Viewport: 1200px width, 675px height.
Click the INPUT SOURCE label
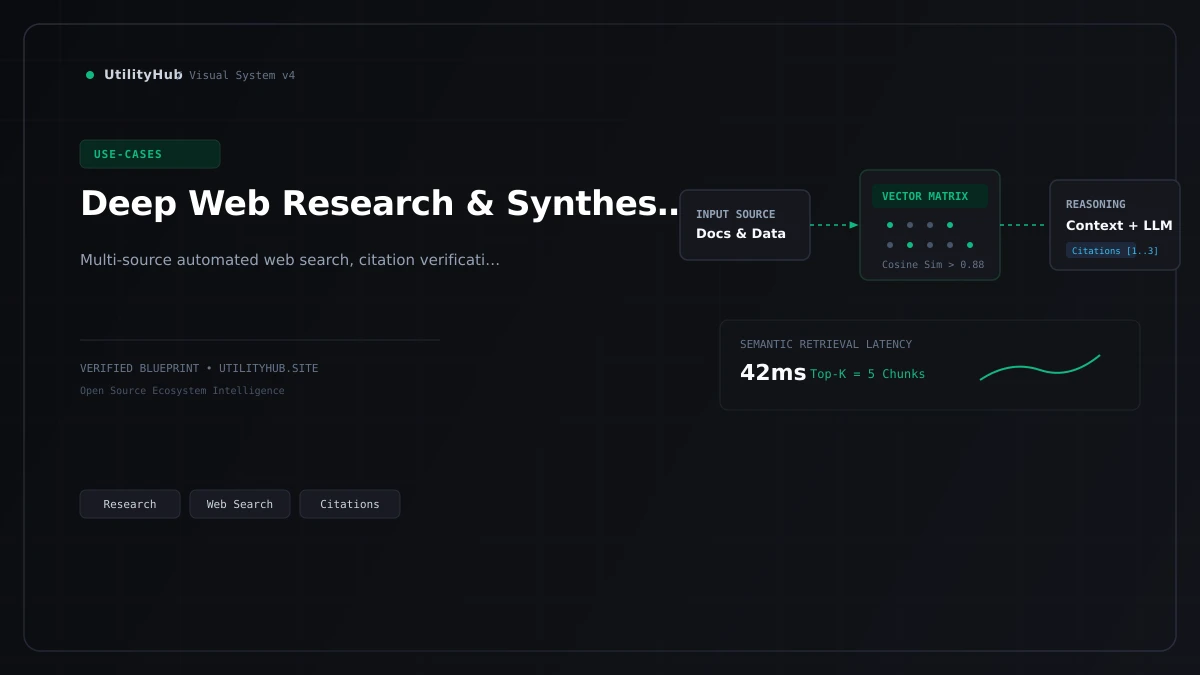pos(736,214)
